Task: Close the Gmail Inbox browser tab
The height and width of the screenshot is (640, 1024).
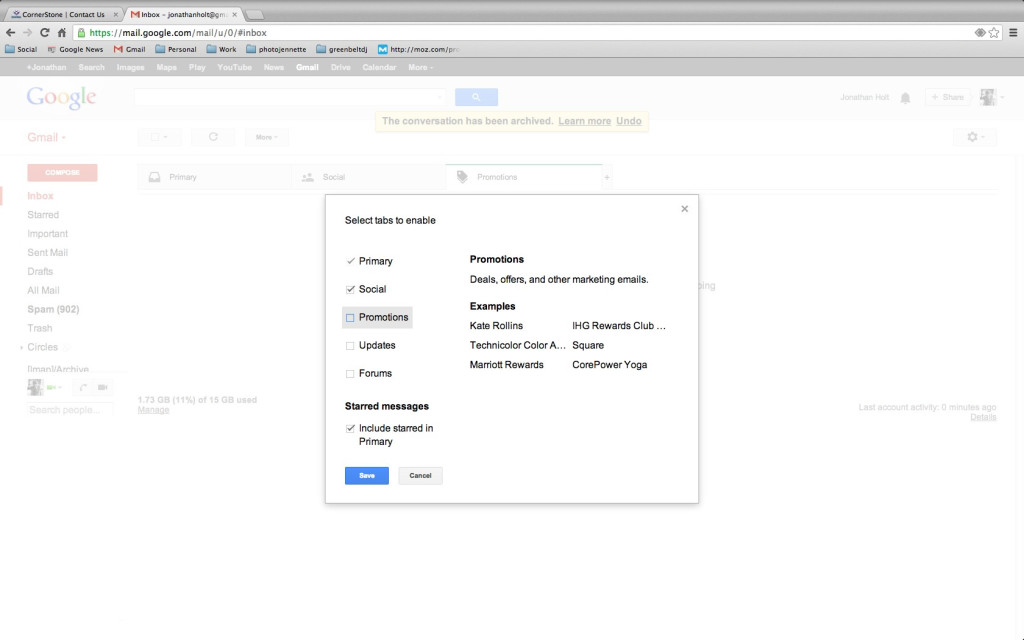Action: [234, 14]
